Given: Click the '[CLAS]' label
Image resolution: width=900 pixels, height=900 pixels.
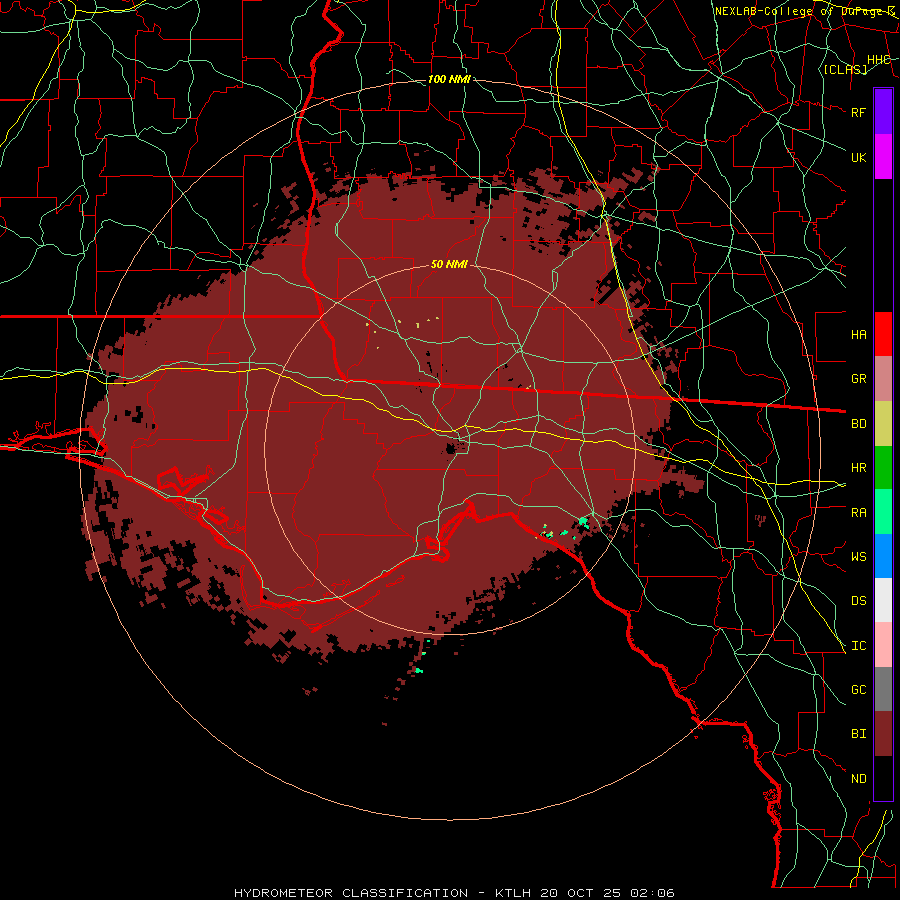Looking at the screenshot, I should (845, 69).
